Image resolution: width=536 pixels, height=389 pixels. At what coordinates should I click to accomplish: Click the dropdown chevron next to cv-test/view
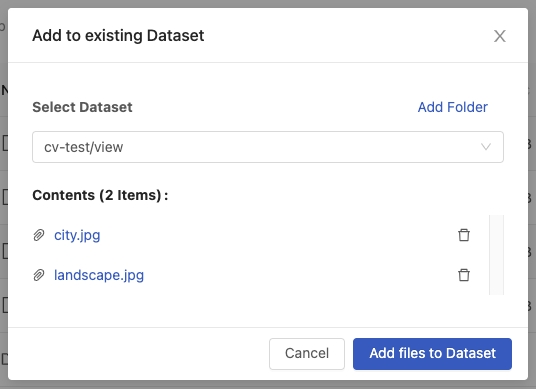[486, 147]
